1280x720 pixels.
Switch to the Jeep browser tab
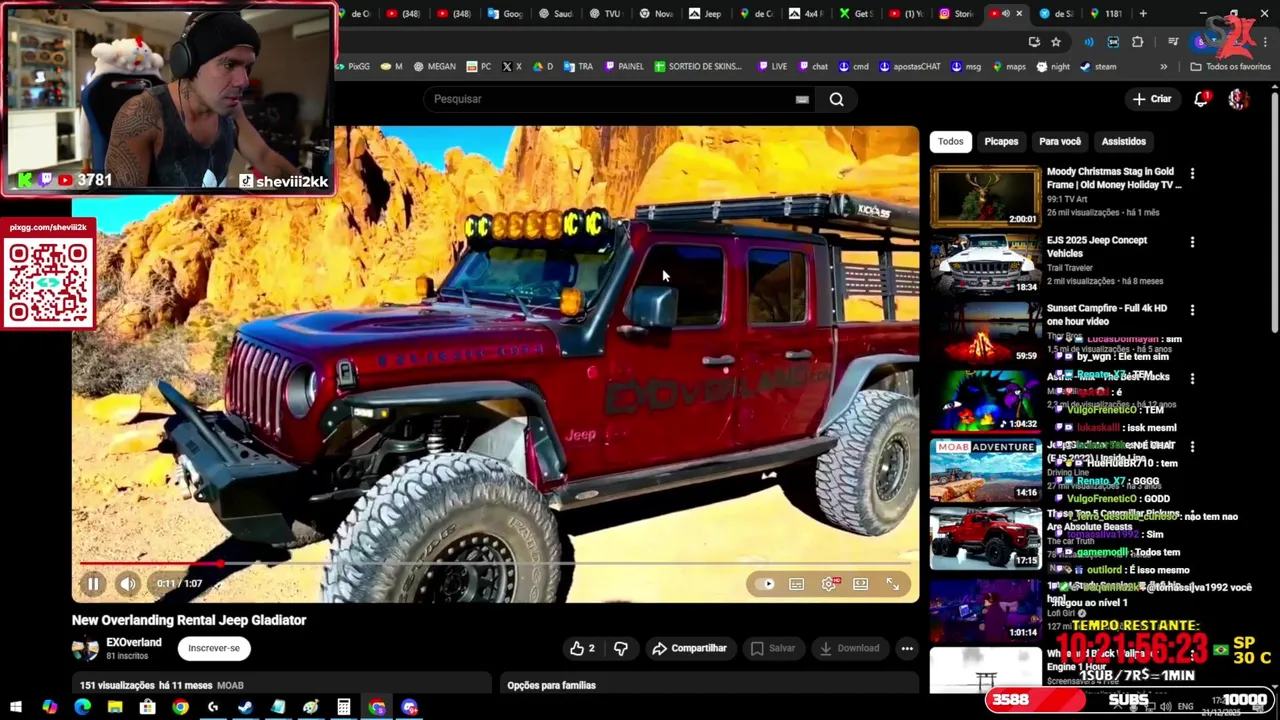705,14
